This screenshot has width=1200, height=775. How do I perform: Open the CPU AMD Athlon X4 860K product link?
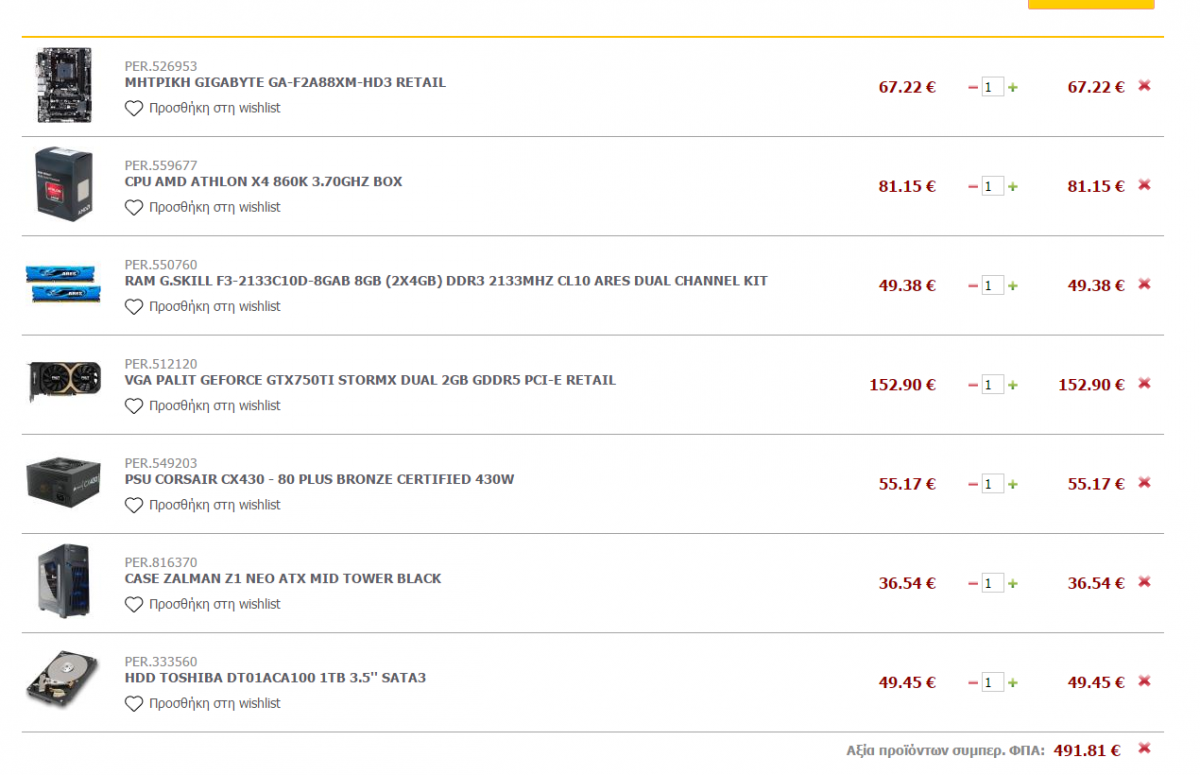[x=264, y=182]
